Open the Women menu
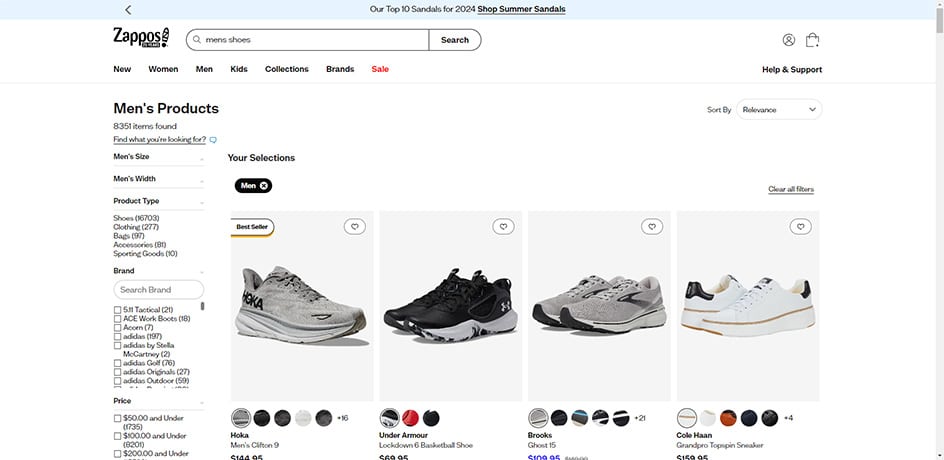944x460 pixels. point(163,69)
